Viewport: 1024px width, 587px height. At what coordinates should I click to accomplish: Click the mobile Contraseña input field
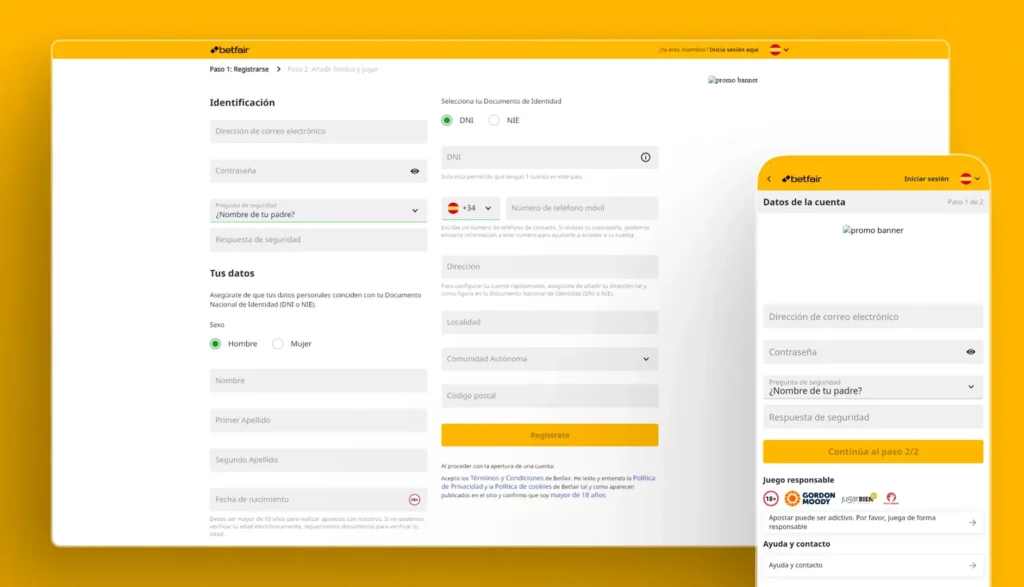tap(872, 352)
